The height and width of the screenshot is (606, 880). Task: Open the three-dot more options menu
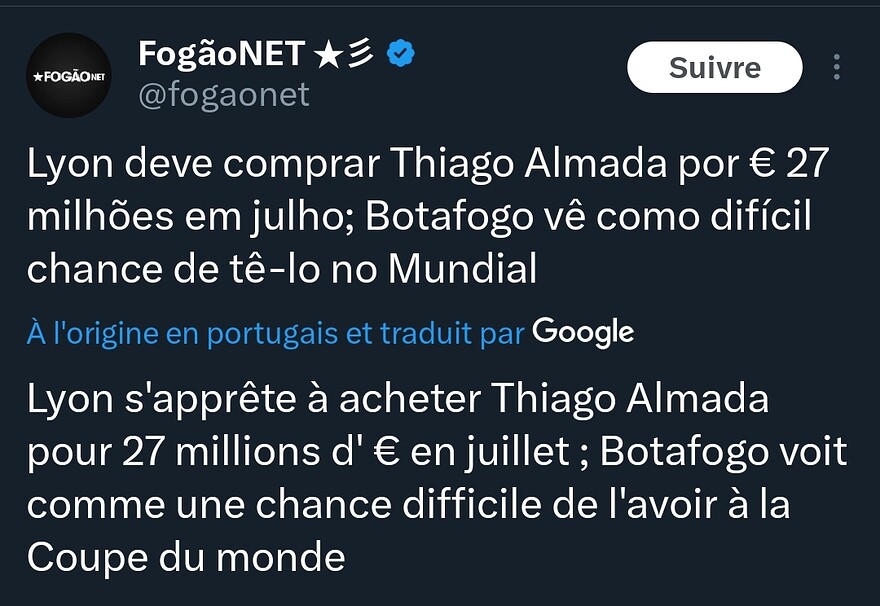coord(836,67)
